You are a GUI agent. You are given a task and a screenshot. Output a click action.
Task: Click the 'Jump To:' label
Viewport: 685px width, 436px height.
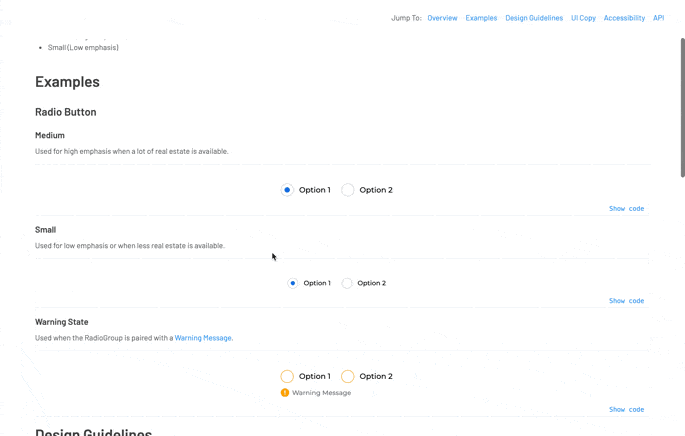click(x=406, y=18)
